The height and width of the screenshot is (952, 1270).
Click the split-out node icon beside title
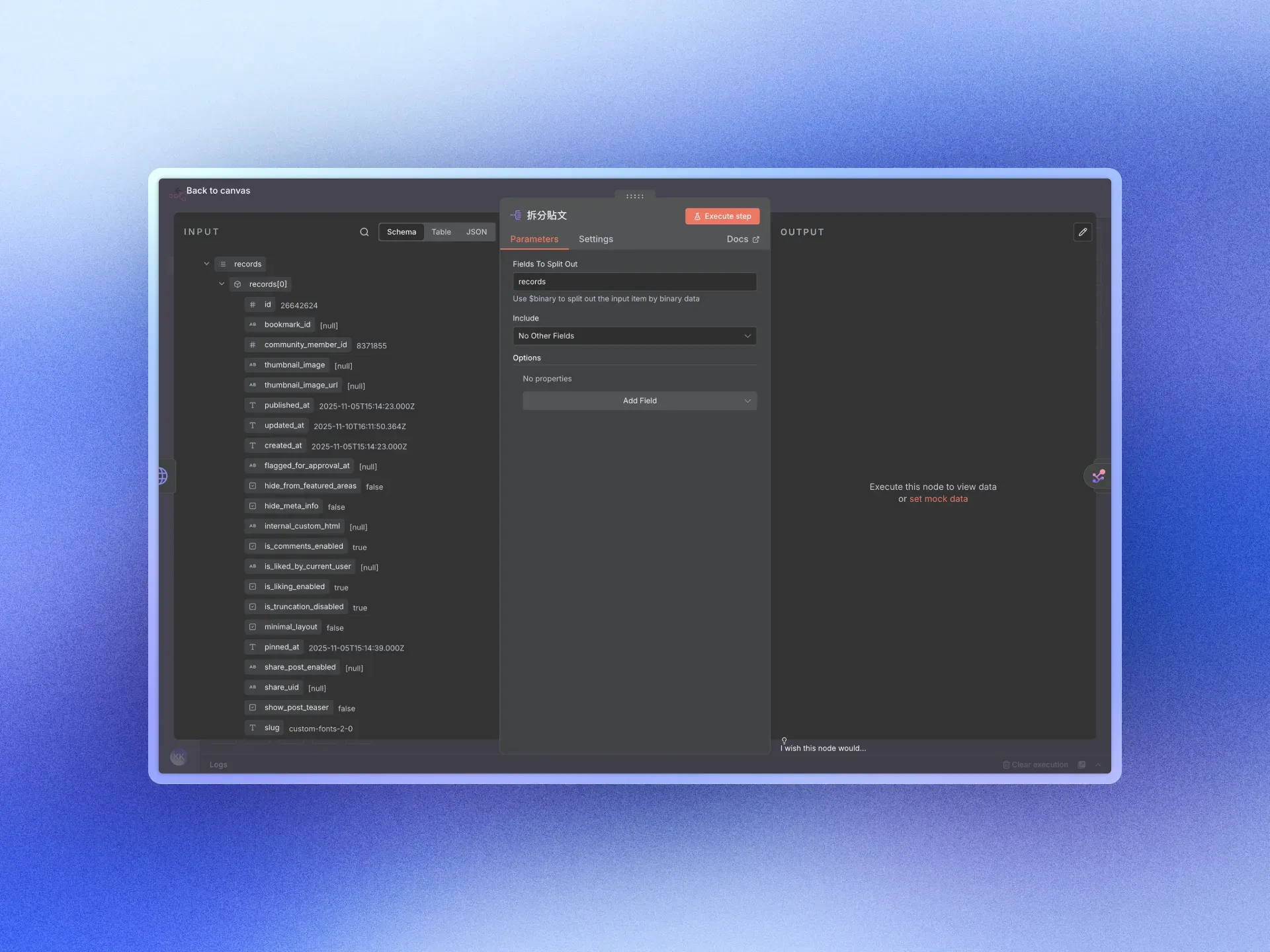pyautogui.click(x=516, y=216)
